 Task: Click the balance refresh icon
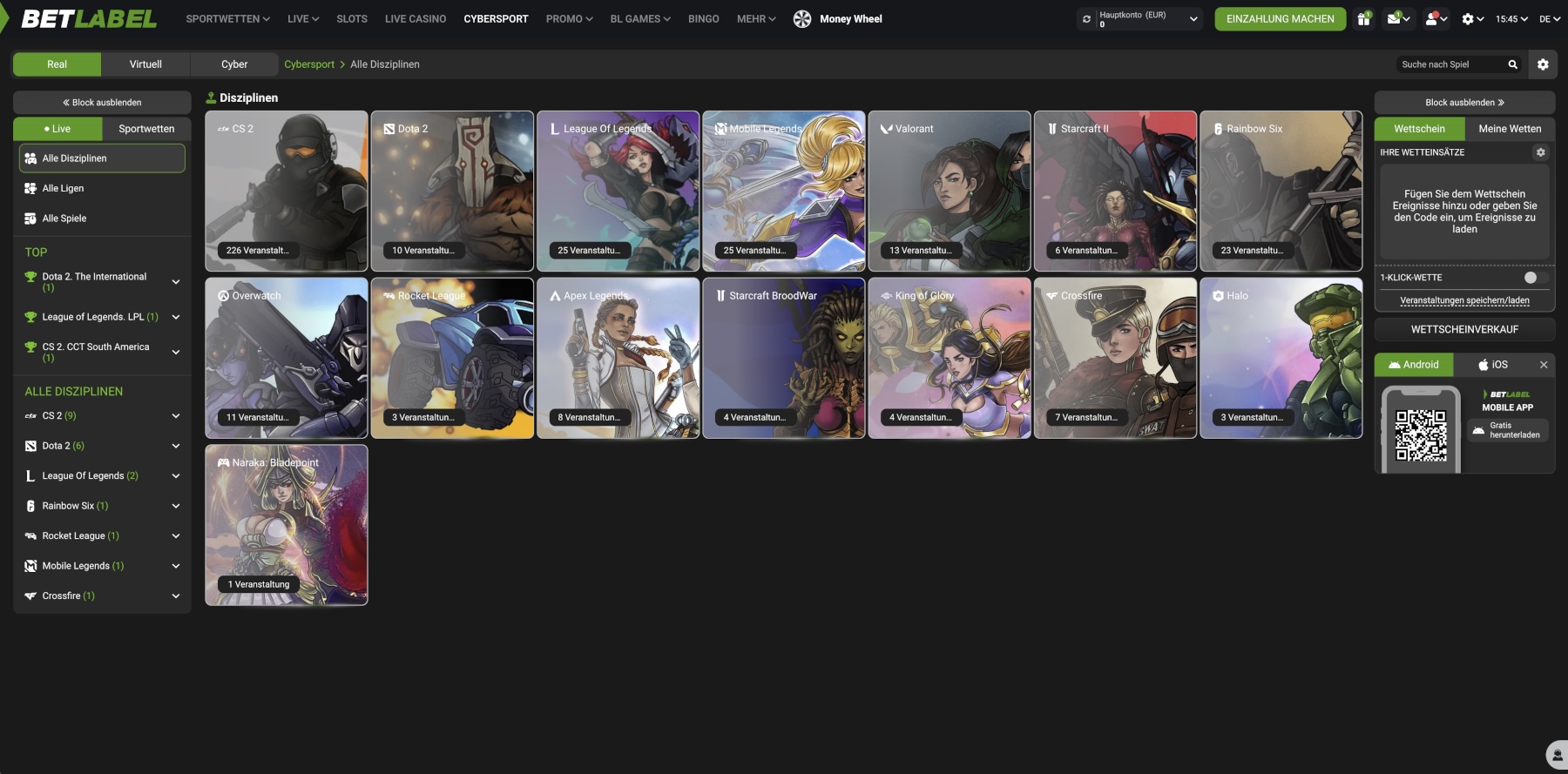pyautogui.click(x=1086, y=19)
